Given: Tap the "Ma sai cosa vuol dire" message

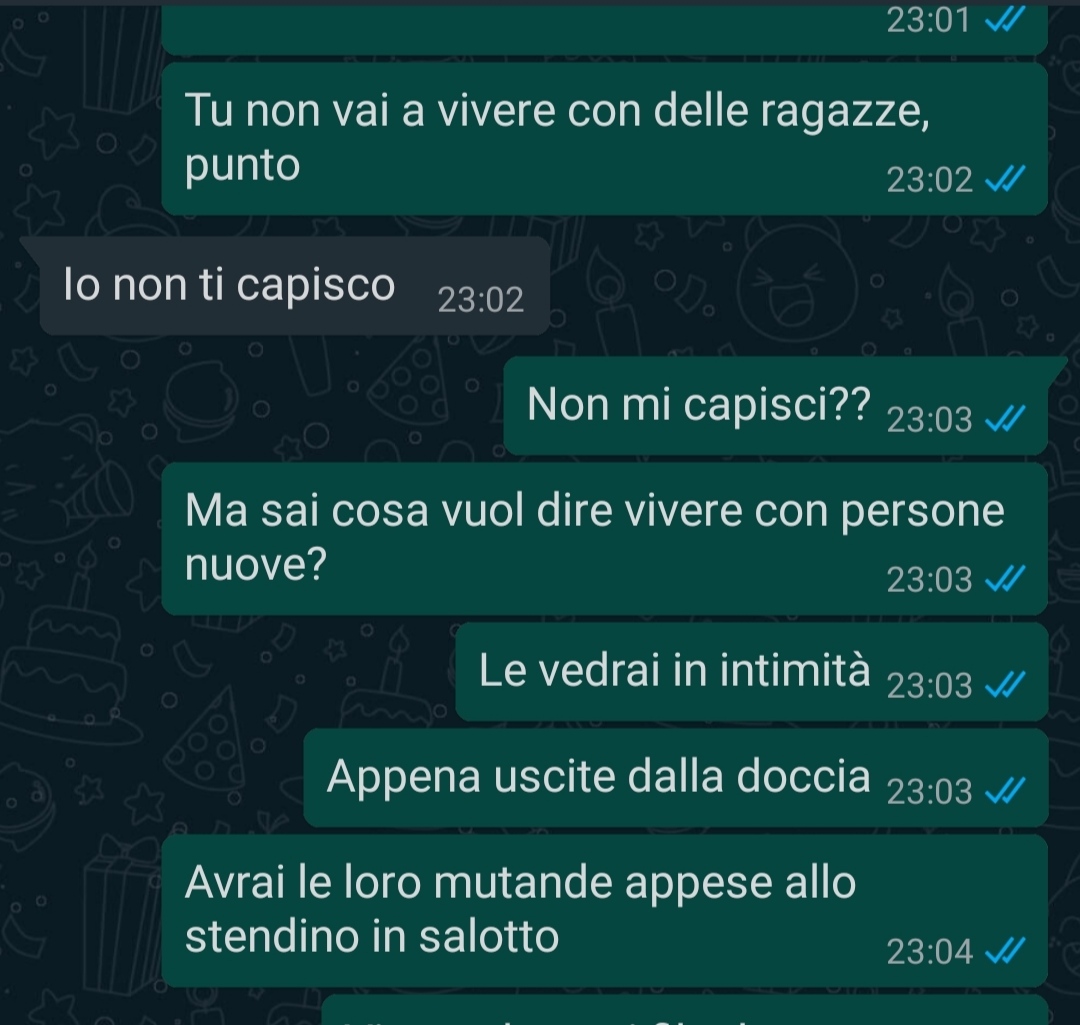Looking at the screenshot, I should pyautogui.click(x=605, y=539).
